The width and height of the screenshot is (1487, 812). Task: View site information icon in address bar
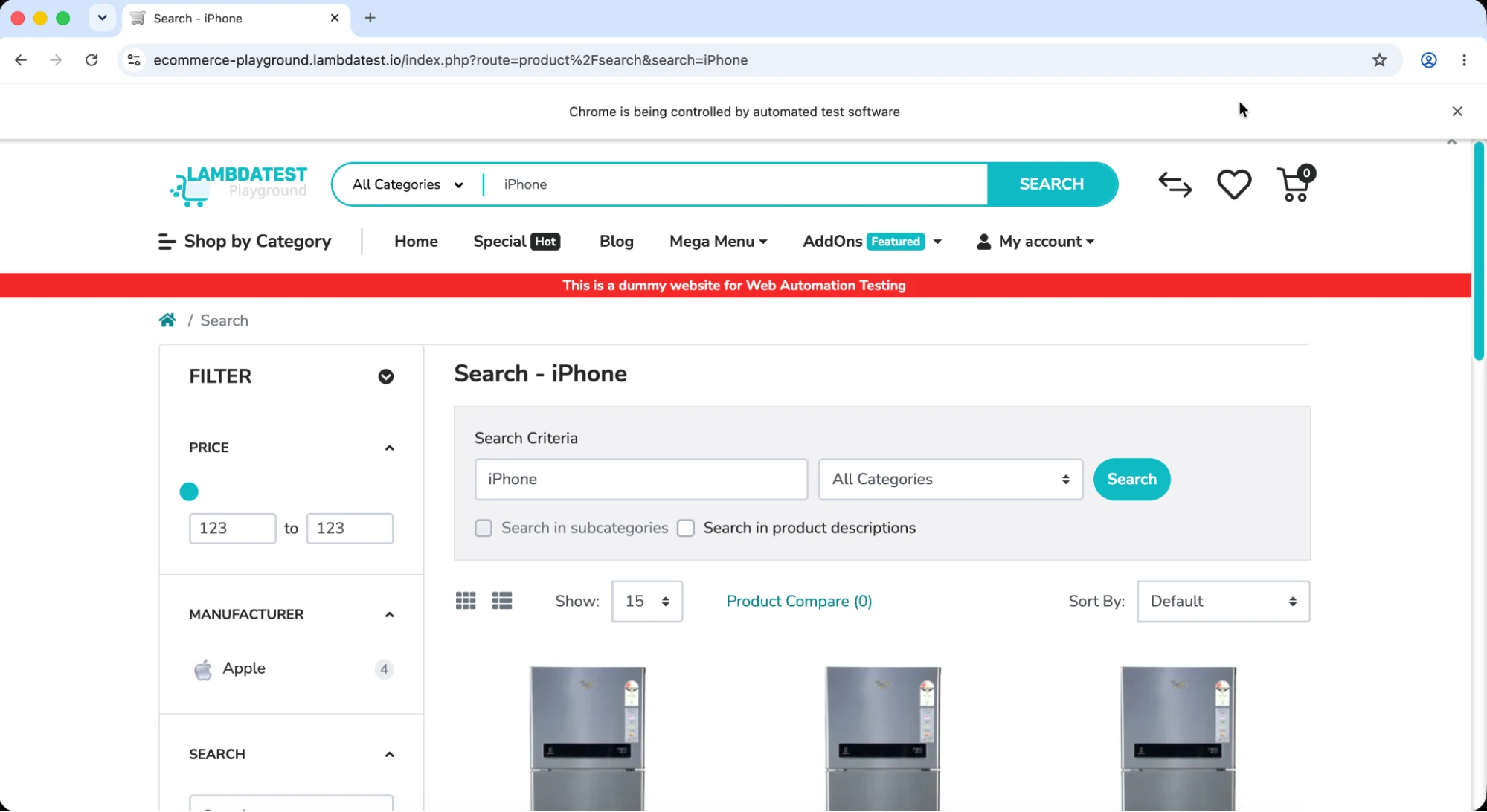tap(134, 60)
